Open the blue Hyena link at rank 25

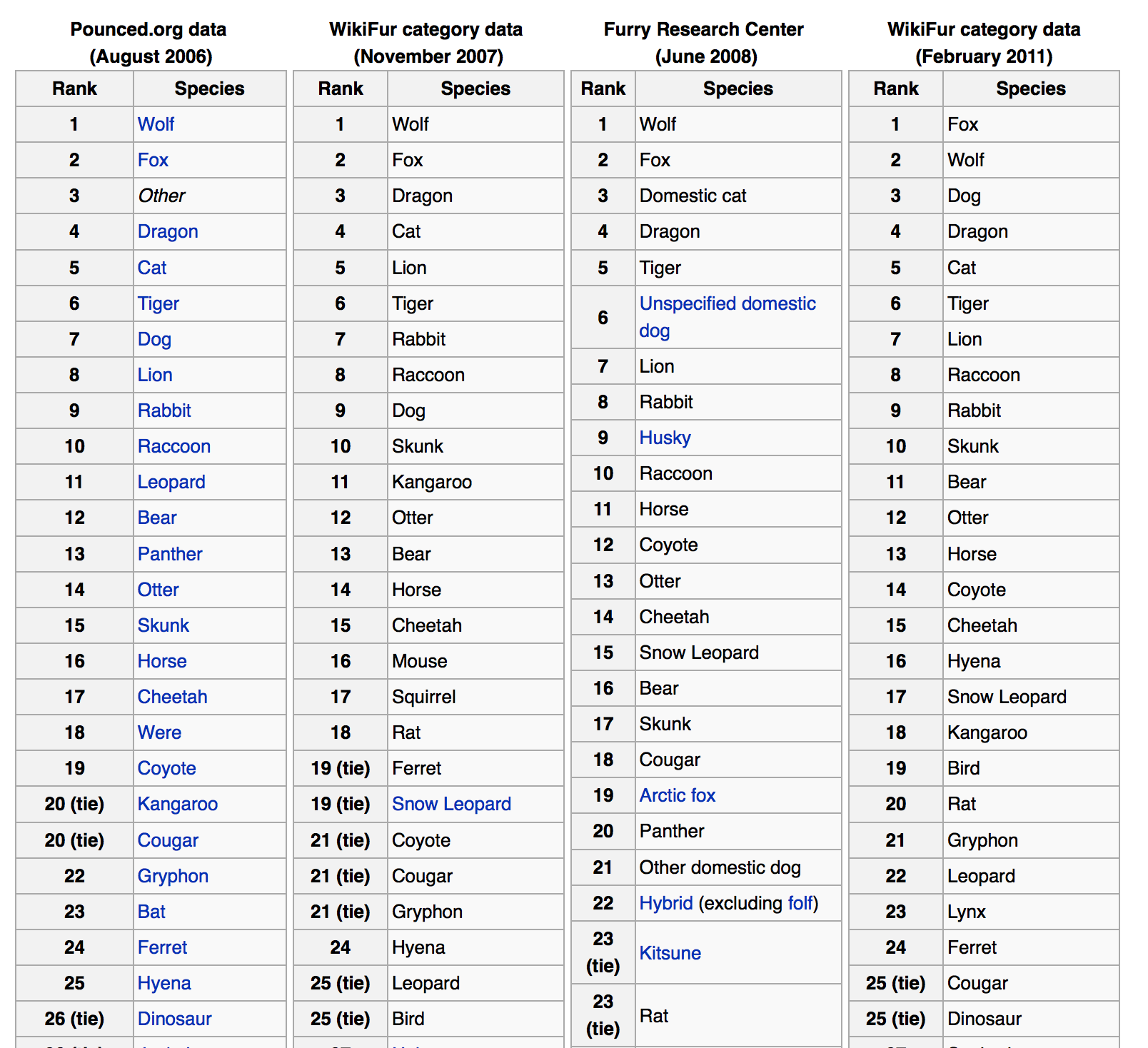click(164, 983)
